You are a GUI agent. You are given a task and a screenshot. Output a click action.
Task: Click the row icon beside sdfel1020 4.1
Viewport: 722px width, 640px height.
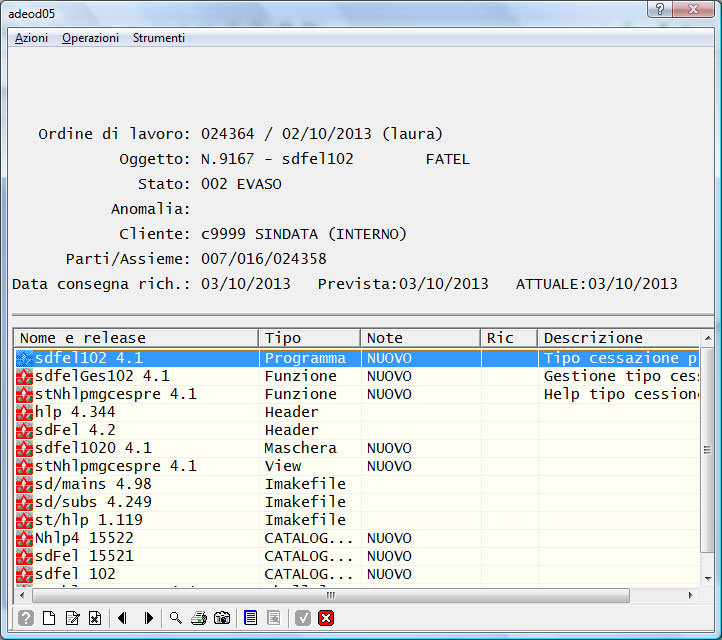(x=24, y=448)
